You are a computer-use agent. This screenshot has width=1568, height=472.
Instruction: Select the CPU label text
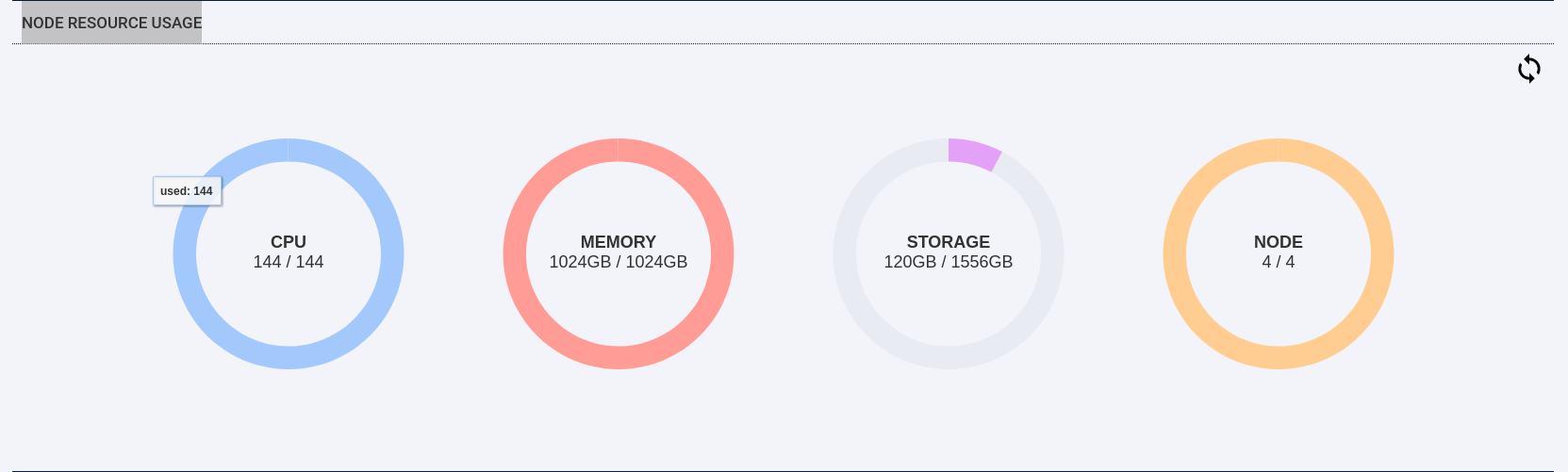pos(289,242)
